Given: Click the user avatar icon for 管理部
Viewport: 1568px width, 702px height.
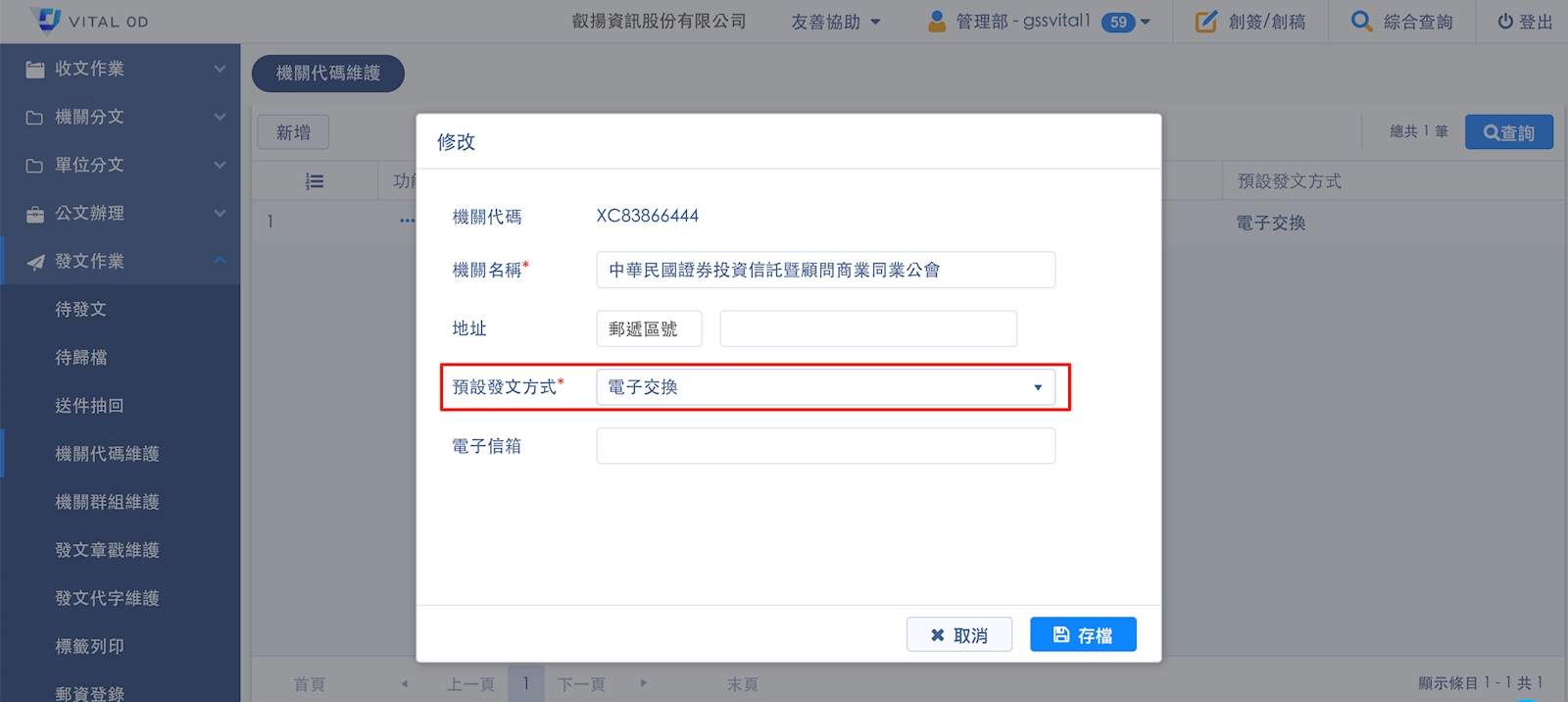Looking at the screenshot, I should point(937,21).
